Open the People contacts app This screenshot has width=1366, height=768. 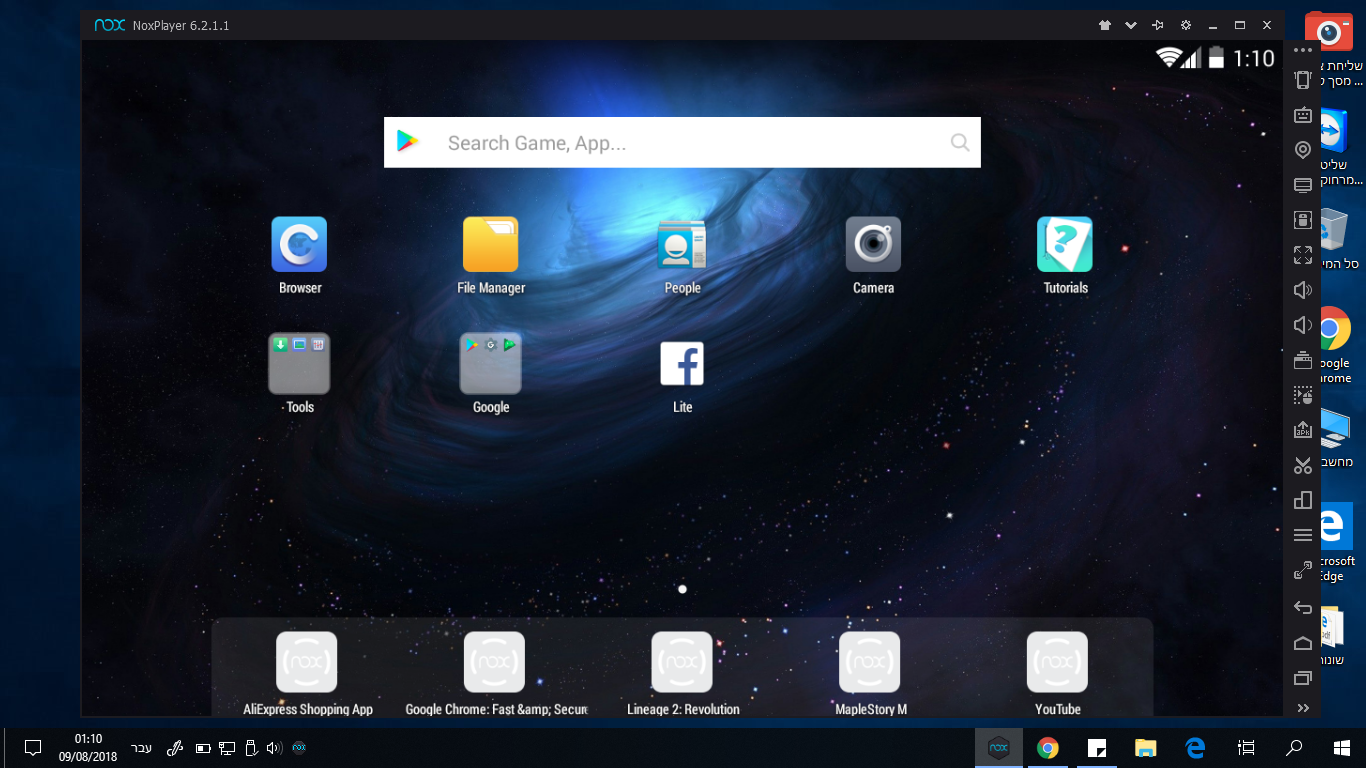(682, 244)
